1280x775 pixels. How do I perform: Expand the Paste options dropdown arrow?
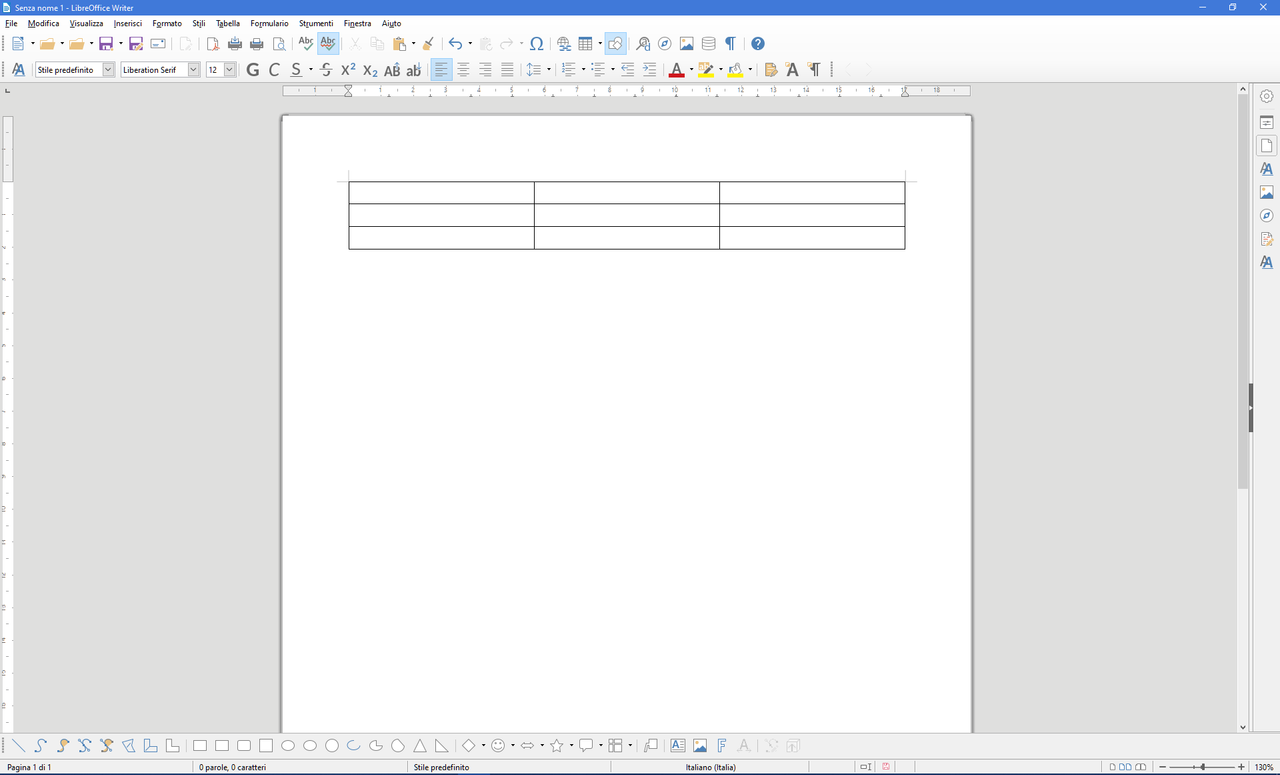[x=414, y=44]
